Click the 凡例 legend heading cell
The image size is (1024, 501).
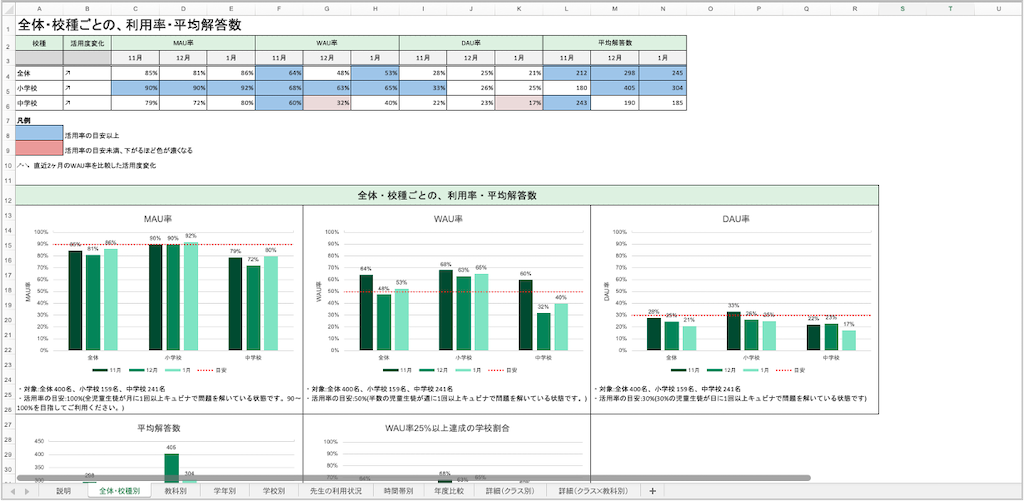point(24,121)
